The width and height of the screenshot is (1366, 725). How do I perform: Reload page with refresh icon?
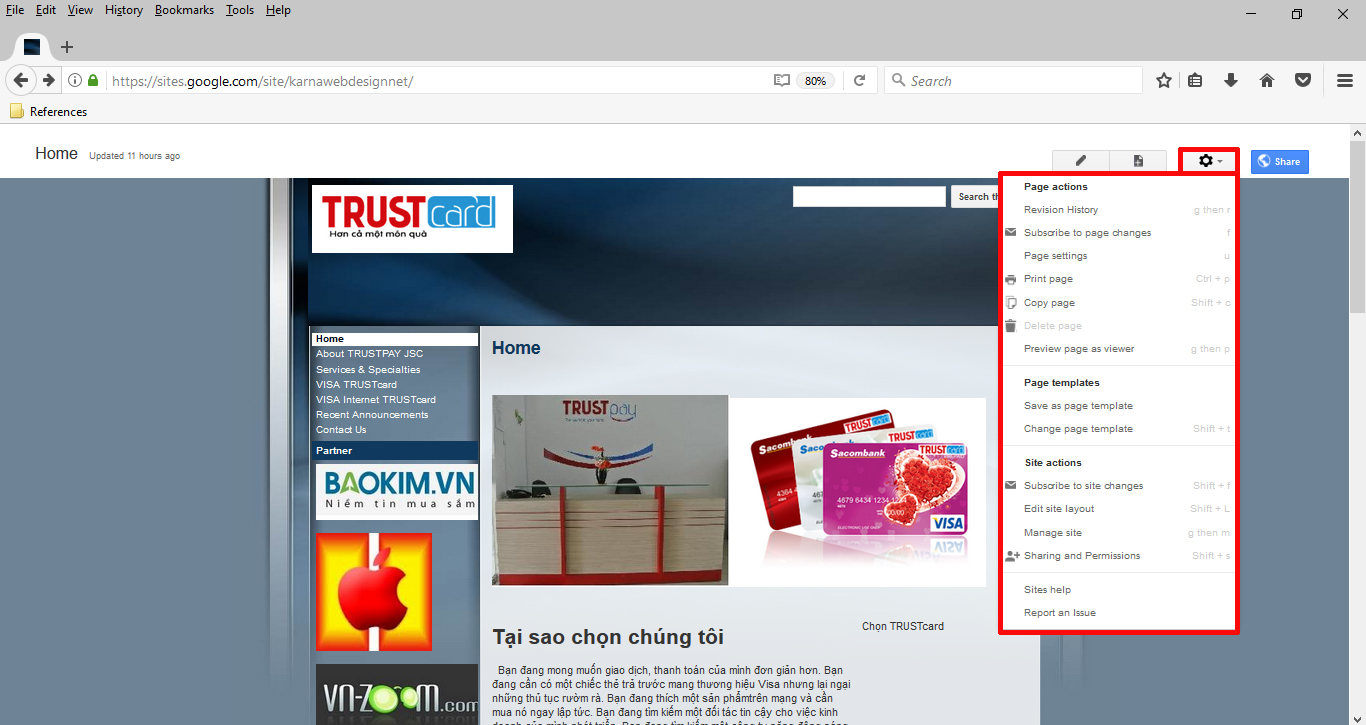859,80
